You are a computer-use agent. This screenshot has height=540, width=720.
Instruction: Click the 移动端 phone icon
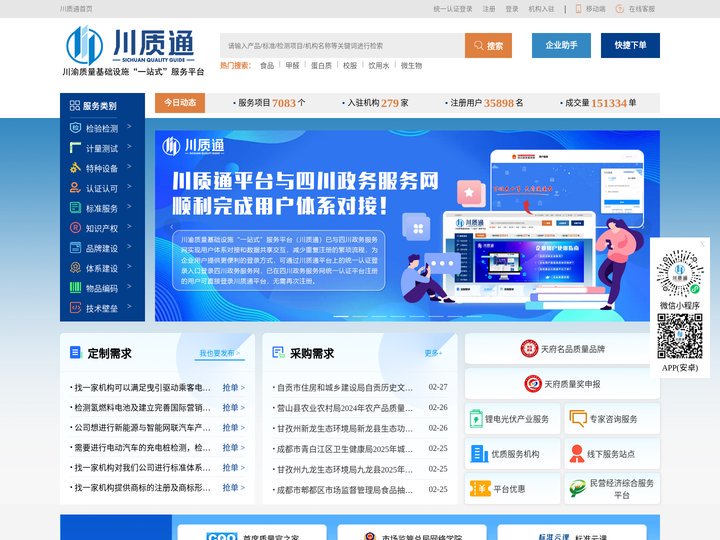tap(579, 9)
